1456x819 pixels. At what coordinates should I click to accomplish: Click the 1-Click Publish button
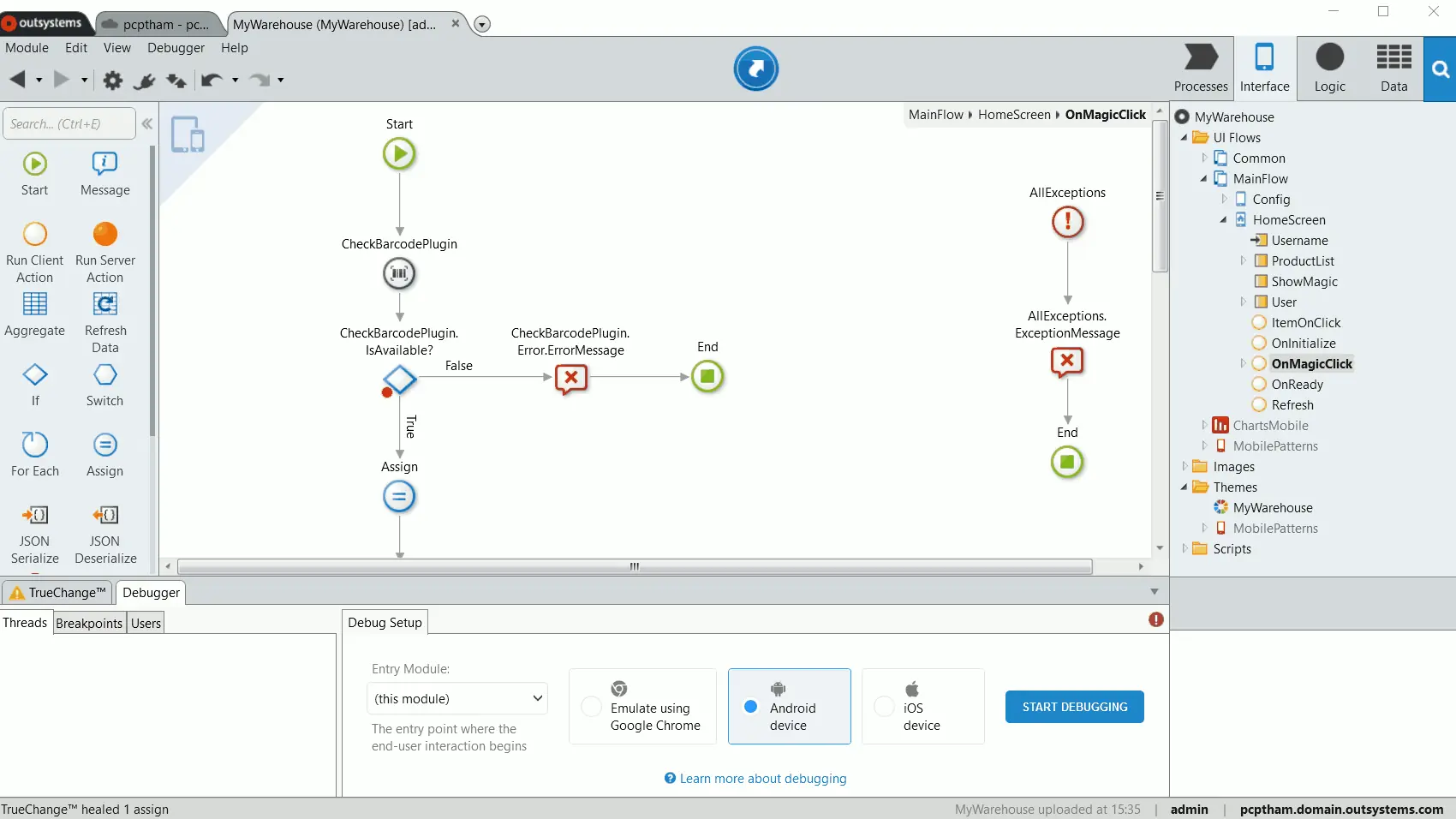pos(755,69)
